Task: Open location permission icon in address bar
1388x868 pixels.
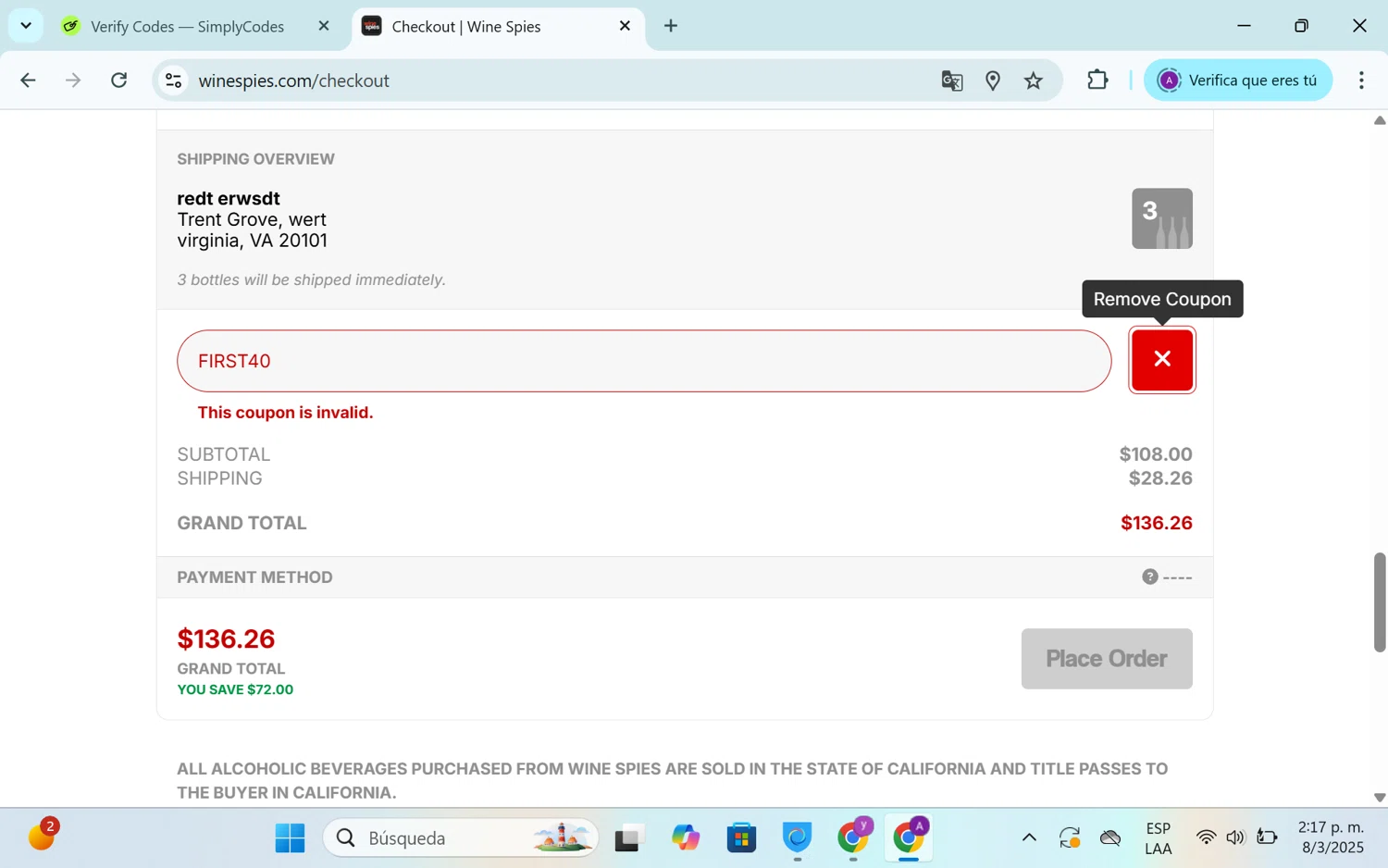Action: tap(993, 81)
